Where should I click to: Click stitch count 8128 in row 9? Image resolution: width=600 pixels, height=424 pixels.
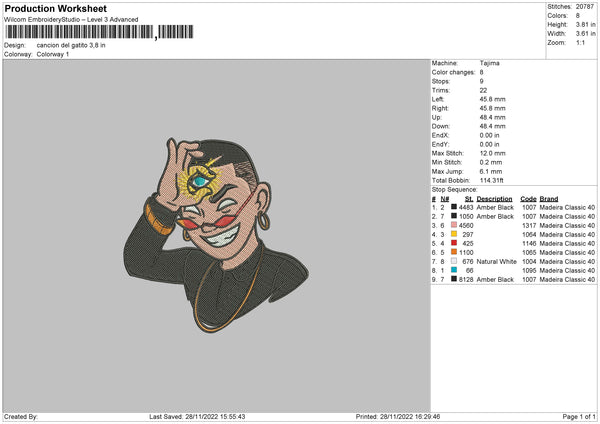coord(466,280)
